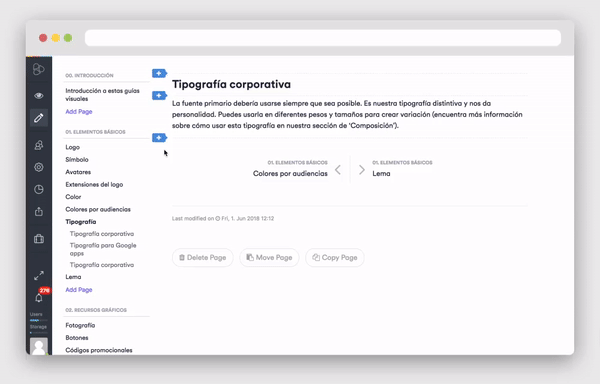
Task: Open the Fotografía page
Action: (x=80, y=325)
